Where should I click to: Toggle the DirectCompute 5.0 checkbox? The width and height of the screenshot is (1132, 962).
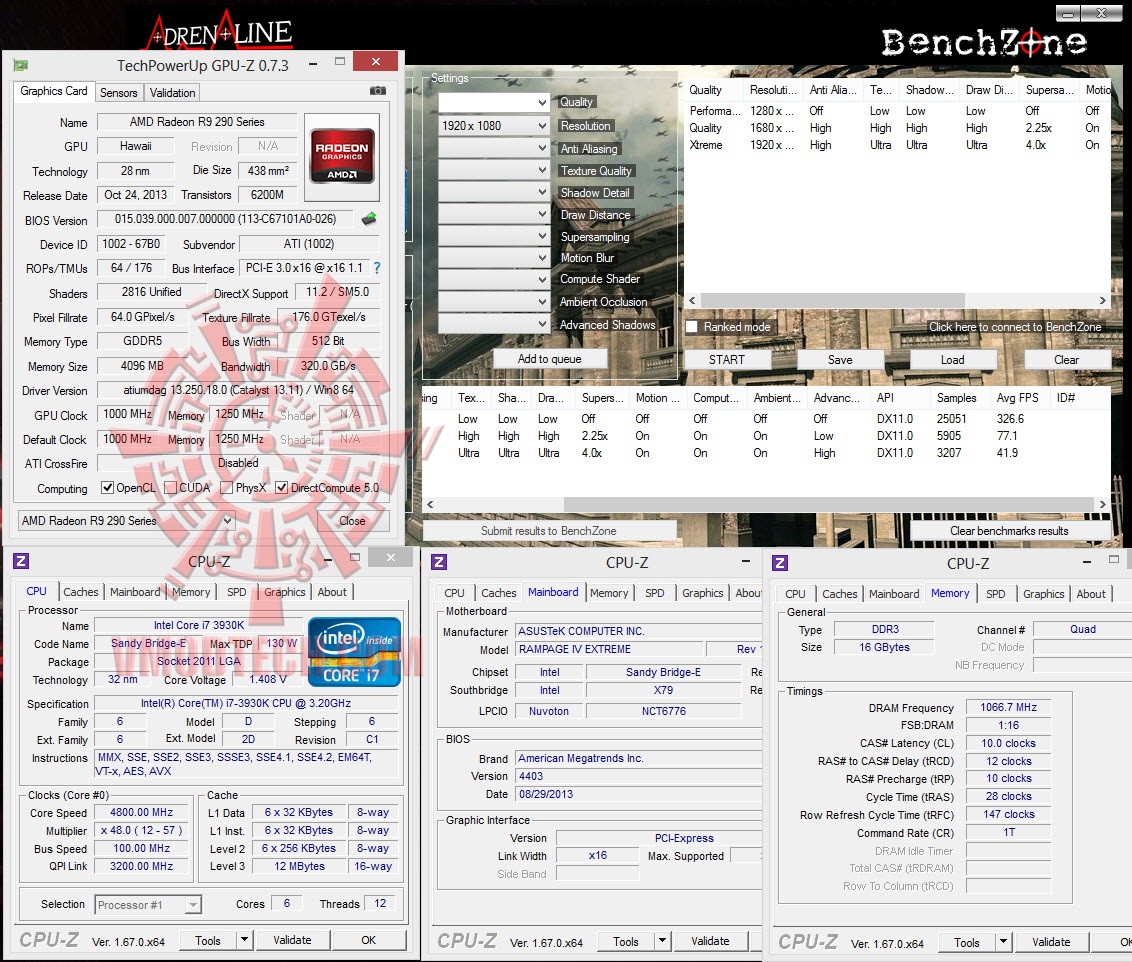[x=282, y=488]
